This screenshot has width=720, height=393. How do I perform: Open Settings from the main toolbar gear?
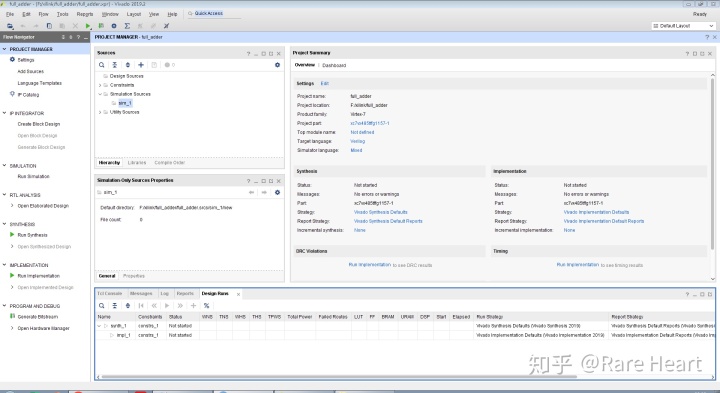(x=114, y=26)
